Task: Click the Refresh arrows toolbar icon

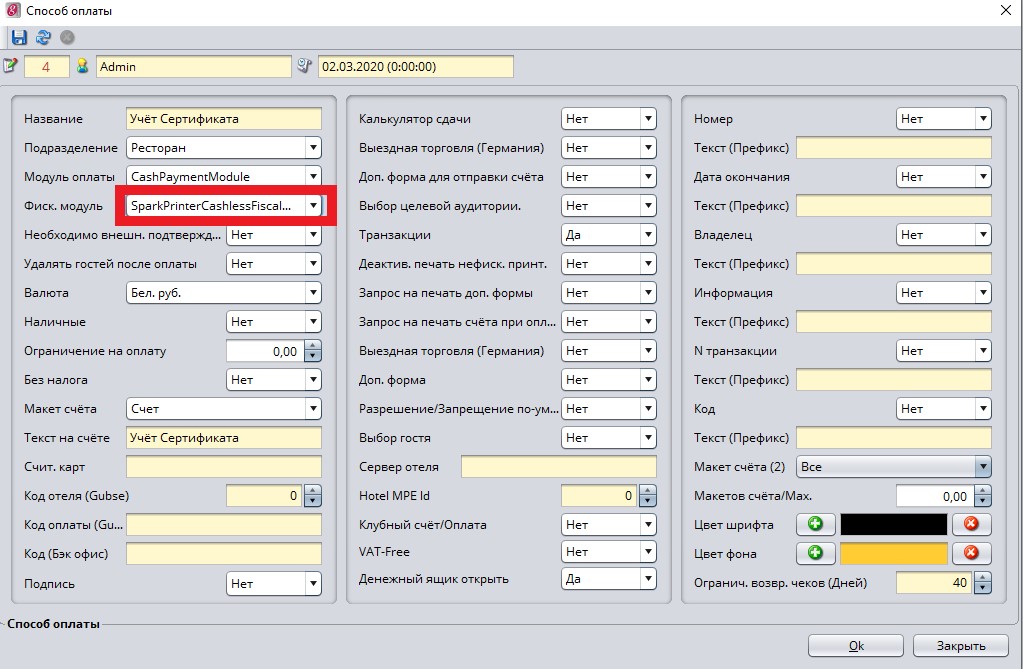Action: 43,38
